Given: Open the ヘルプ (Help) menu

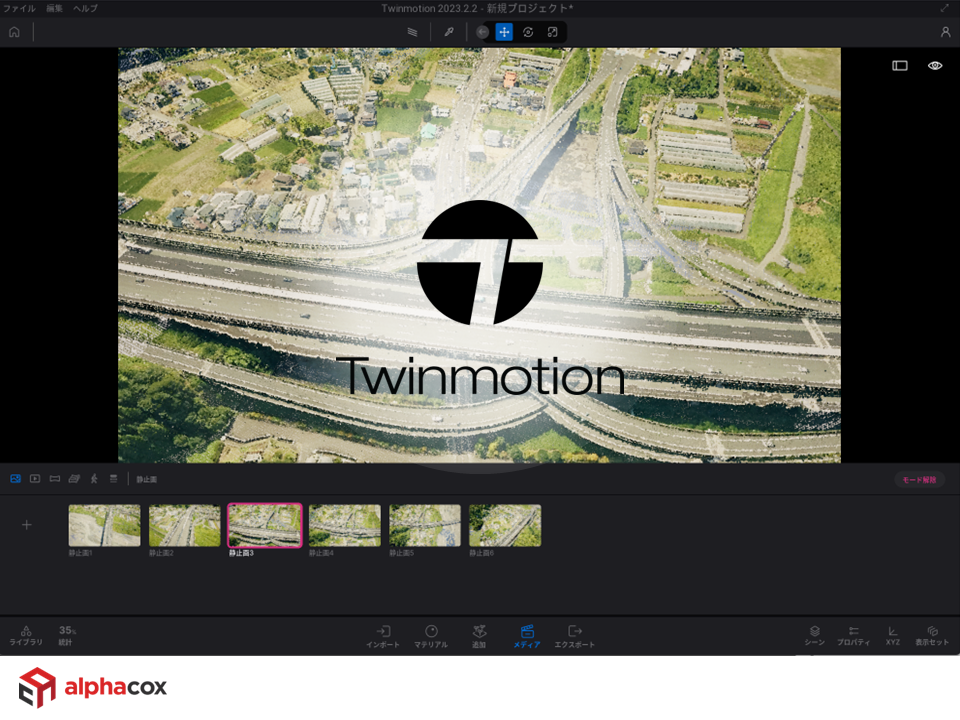Looking at the screenshot, I should 85,8.
